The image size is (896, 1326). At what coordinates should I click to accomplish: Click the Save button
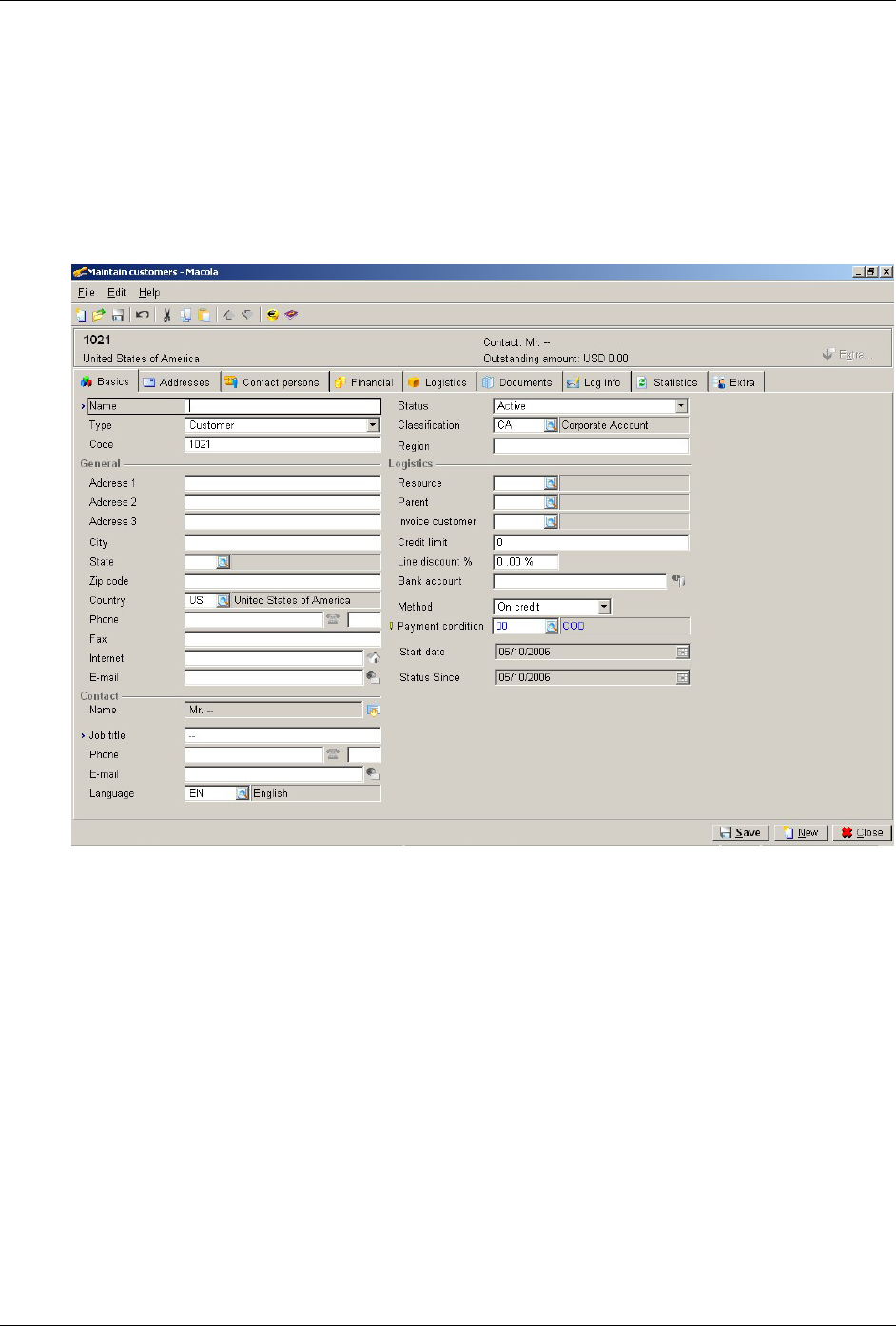pos(741,832)
